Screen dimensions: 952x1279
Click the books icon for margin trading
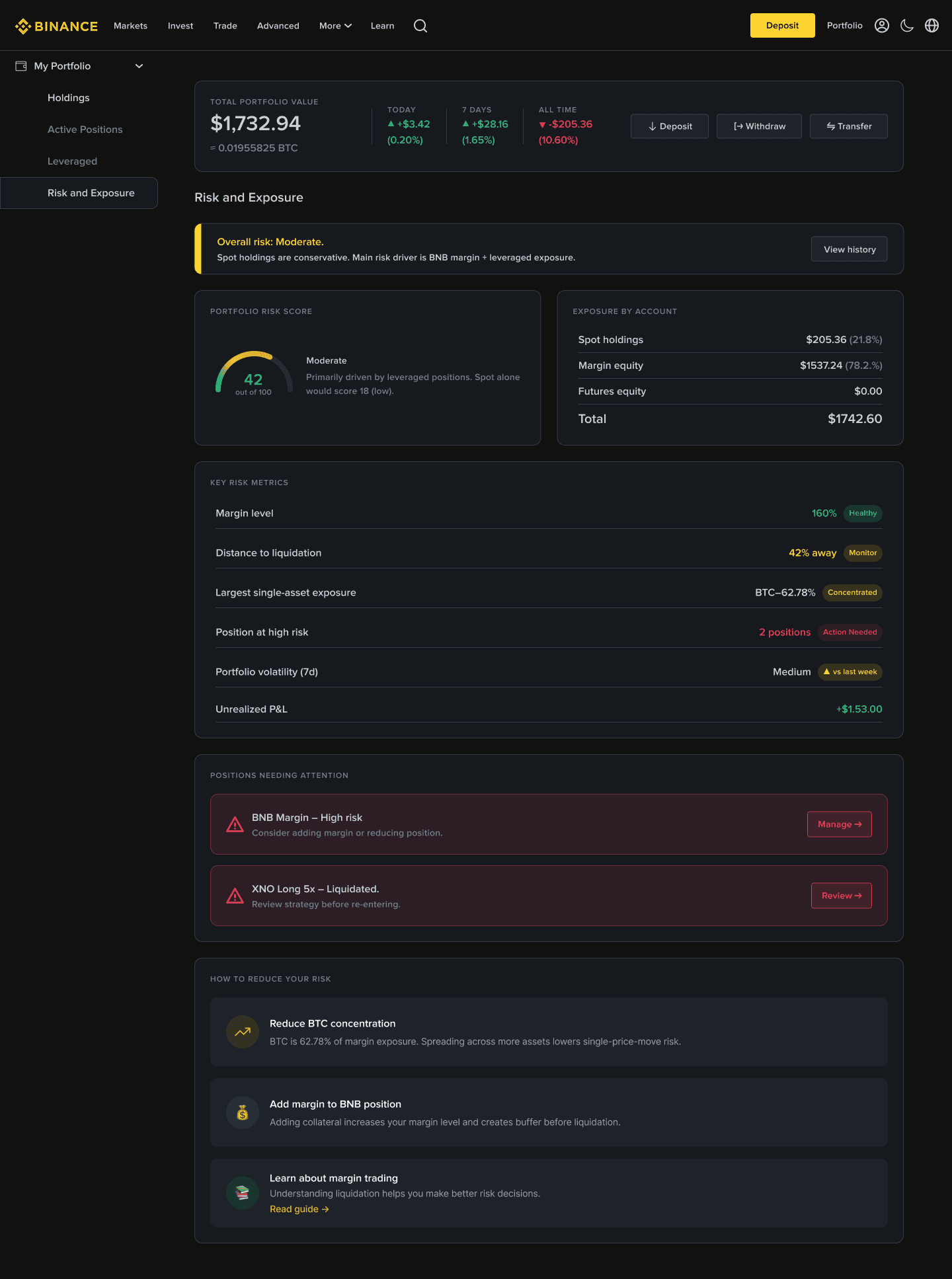(x=243, y=1193)
